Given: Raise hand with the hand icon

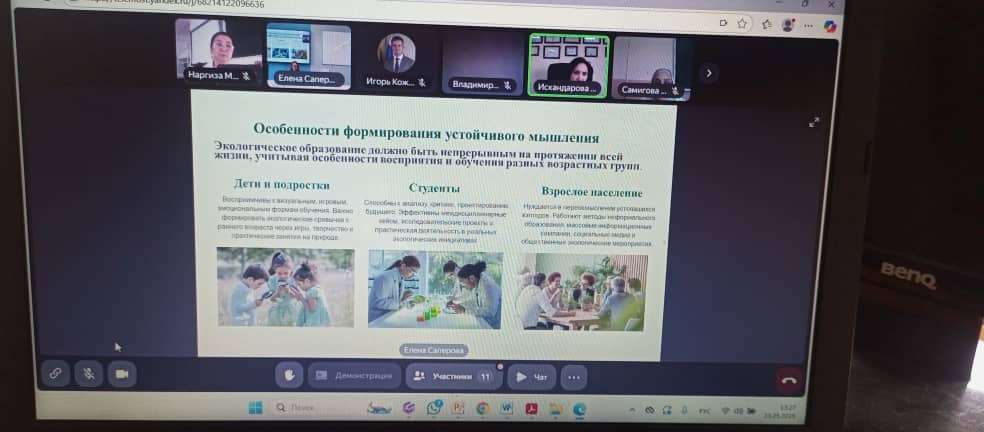Looking at the screenshot, I should (289, 375).
